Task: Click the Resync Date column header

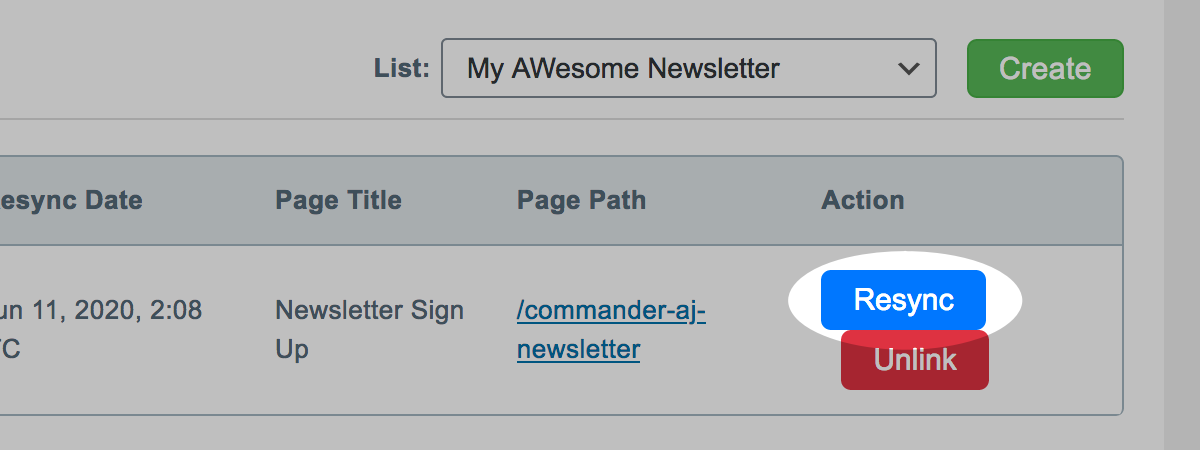Action: point(70,200)
